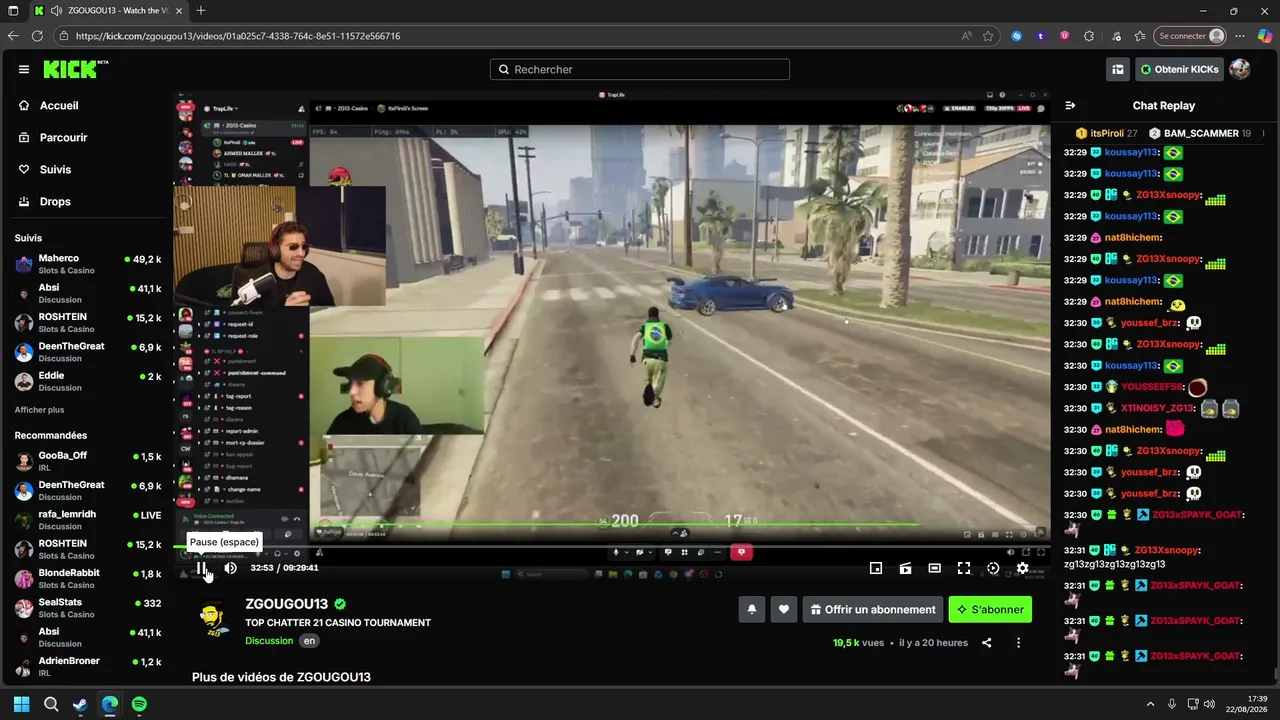
Task: Click the S'abonner subscribe button
Action: pos(990,609)
